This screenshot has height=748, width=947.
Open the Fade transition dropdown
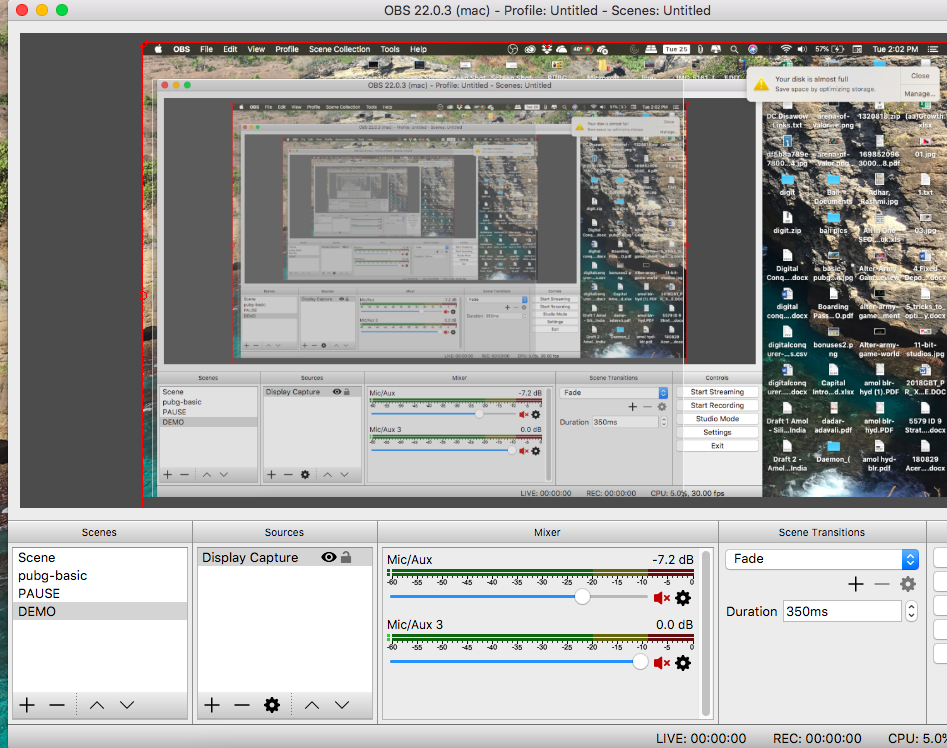pos(822,559)
